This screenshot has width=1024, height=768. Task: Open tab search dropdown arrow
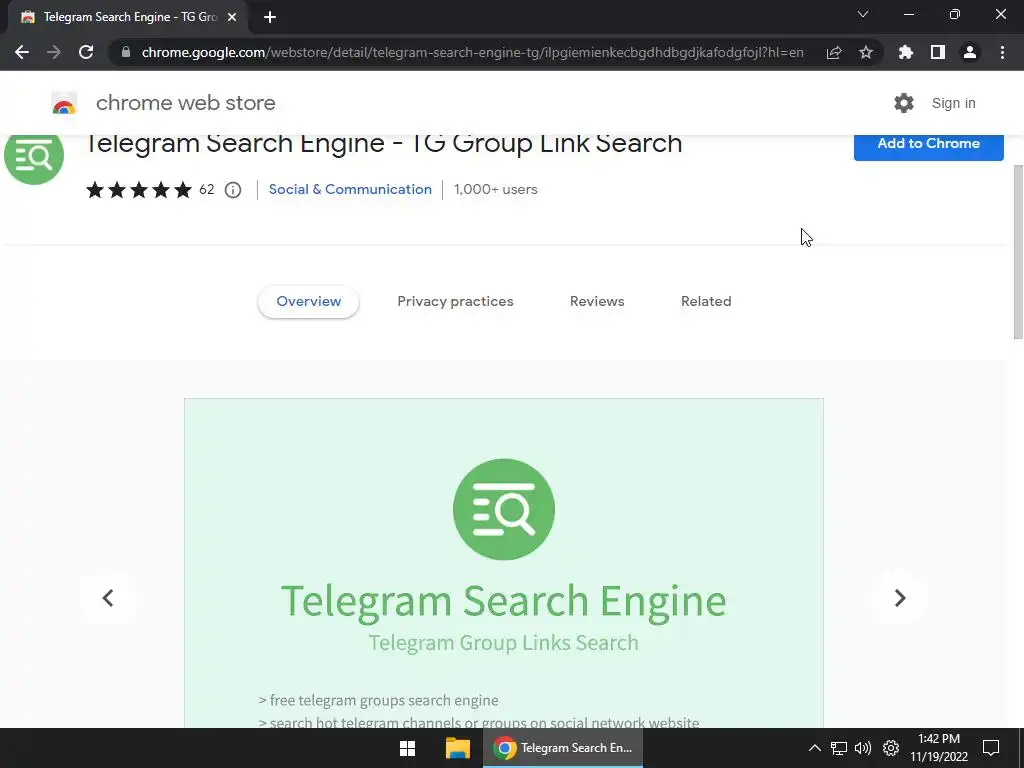tap(863, 14)
